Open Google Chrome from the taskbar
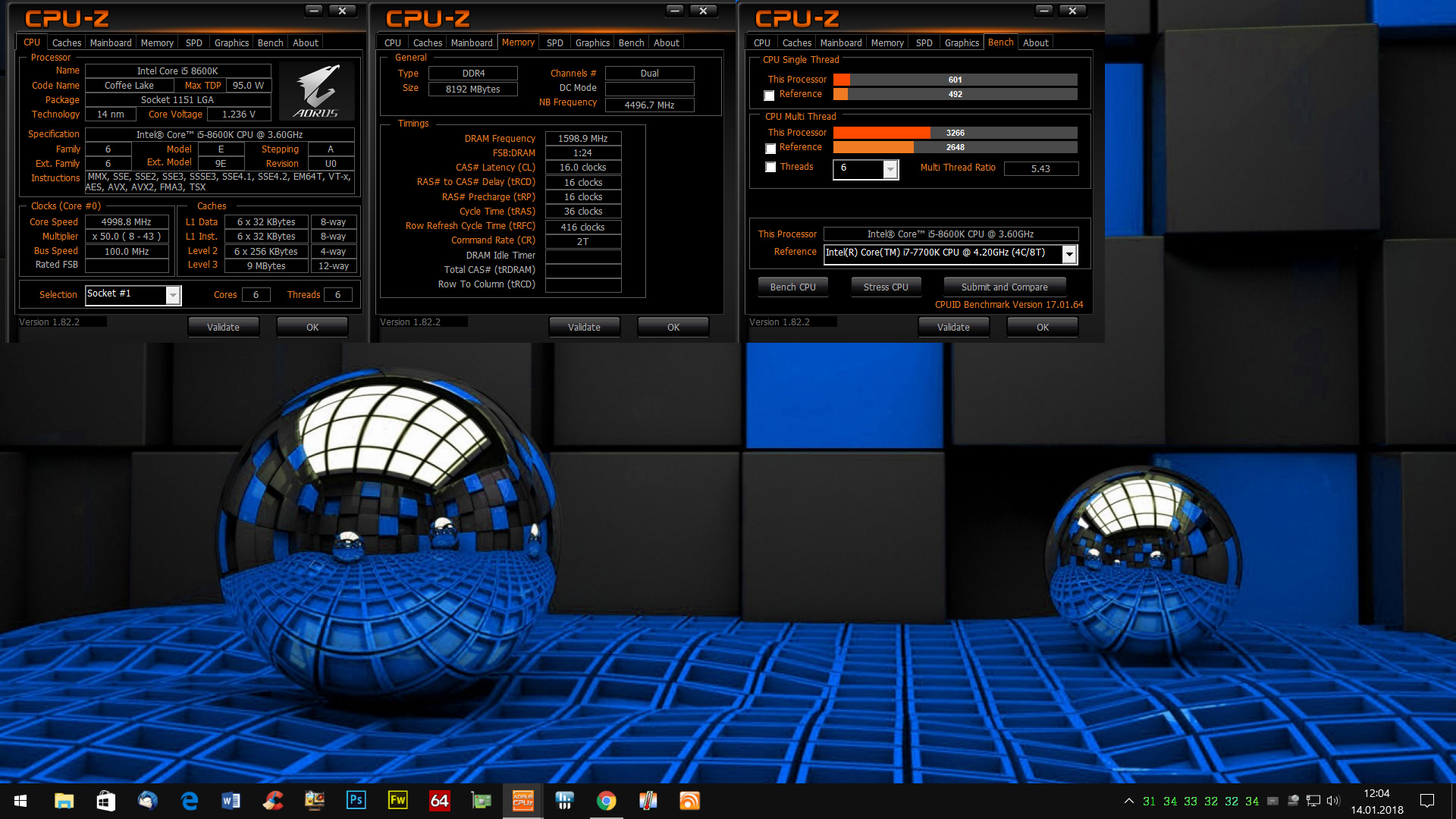This screenshot has height=819, width=1456. [606, 801]
